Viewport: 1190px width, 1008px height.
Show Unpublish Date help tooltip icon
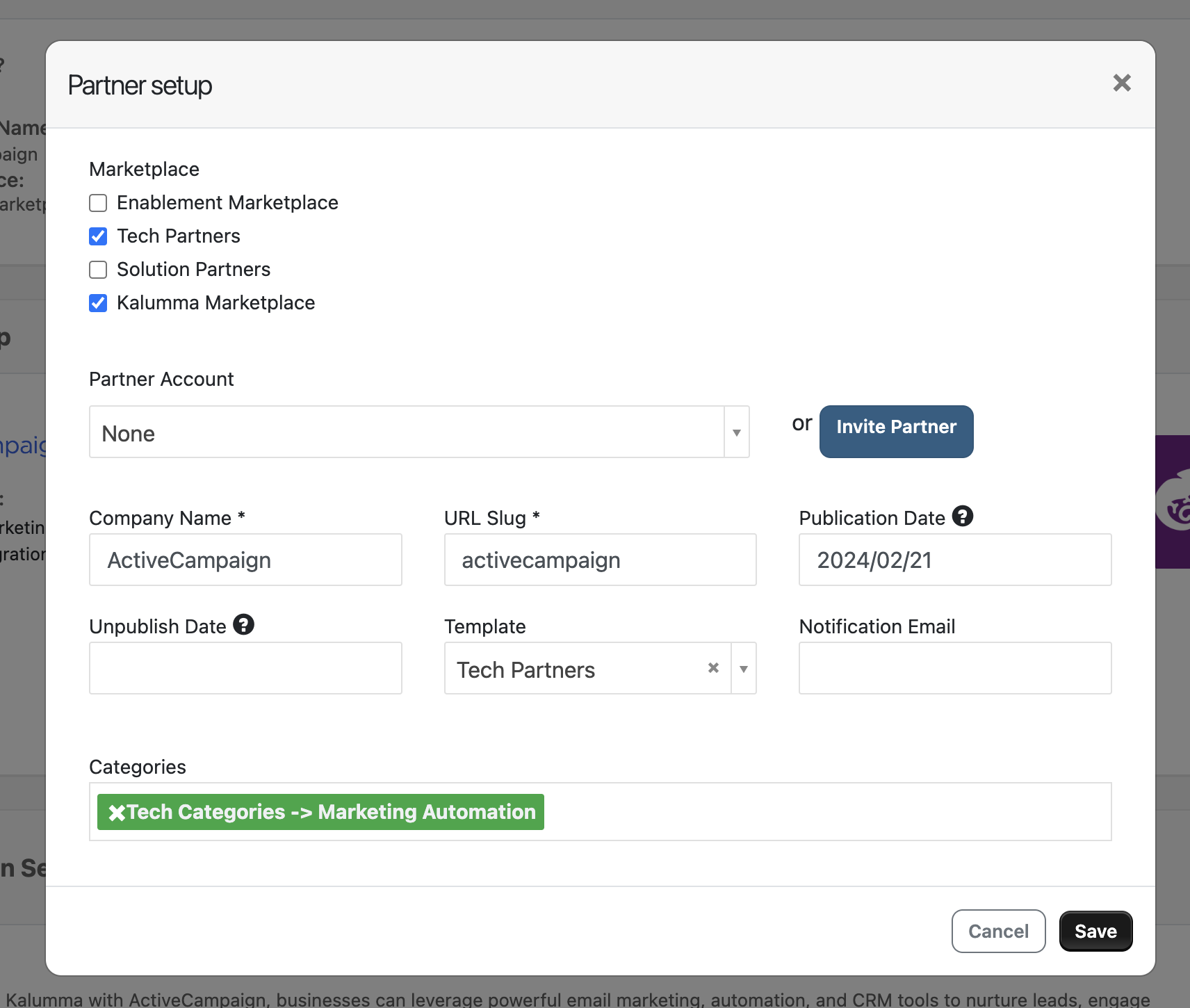pyautogui.click(x=243, y=625)
